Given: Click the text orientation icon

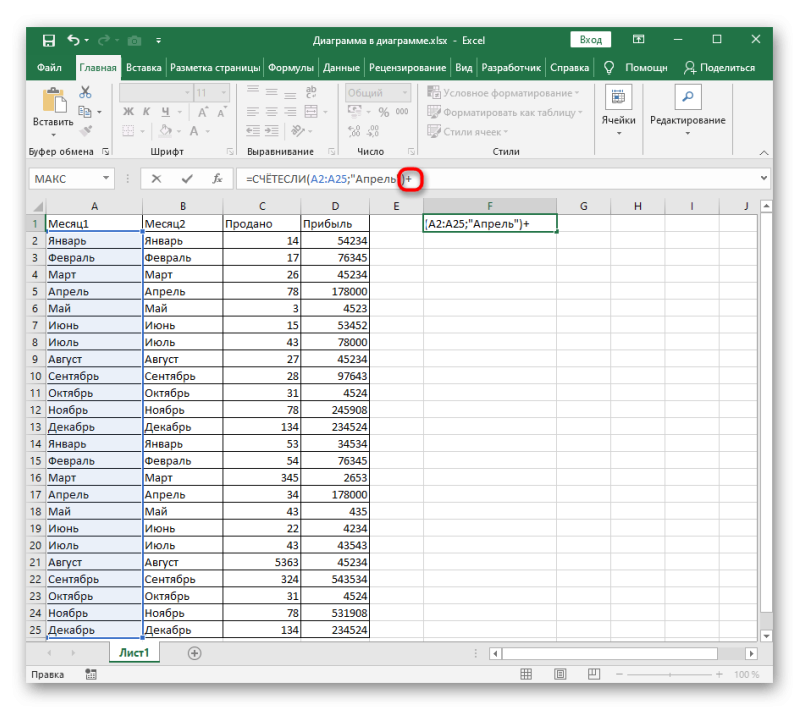Looking at the screenshot, I should click(x=297, y=131).
